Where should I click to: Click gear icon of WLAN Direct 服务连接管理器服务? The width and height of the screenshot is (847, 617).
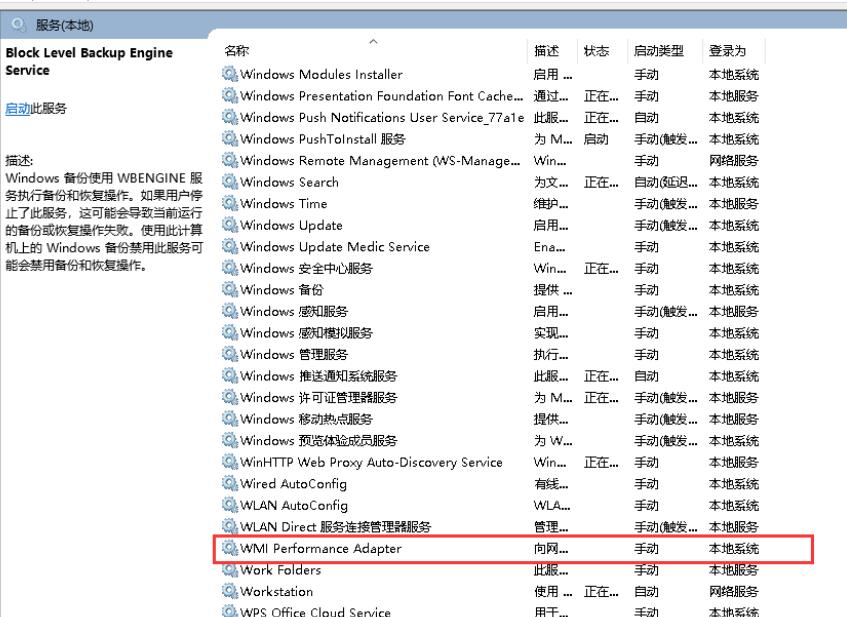[x=230, y=526]
